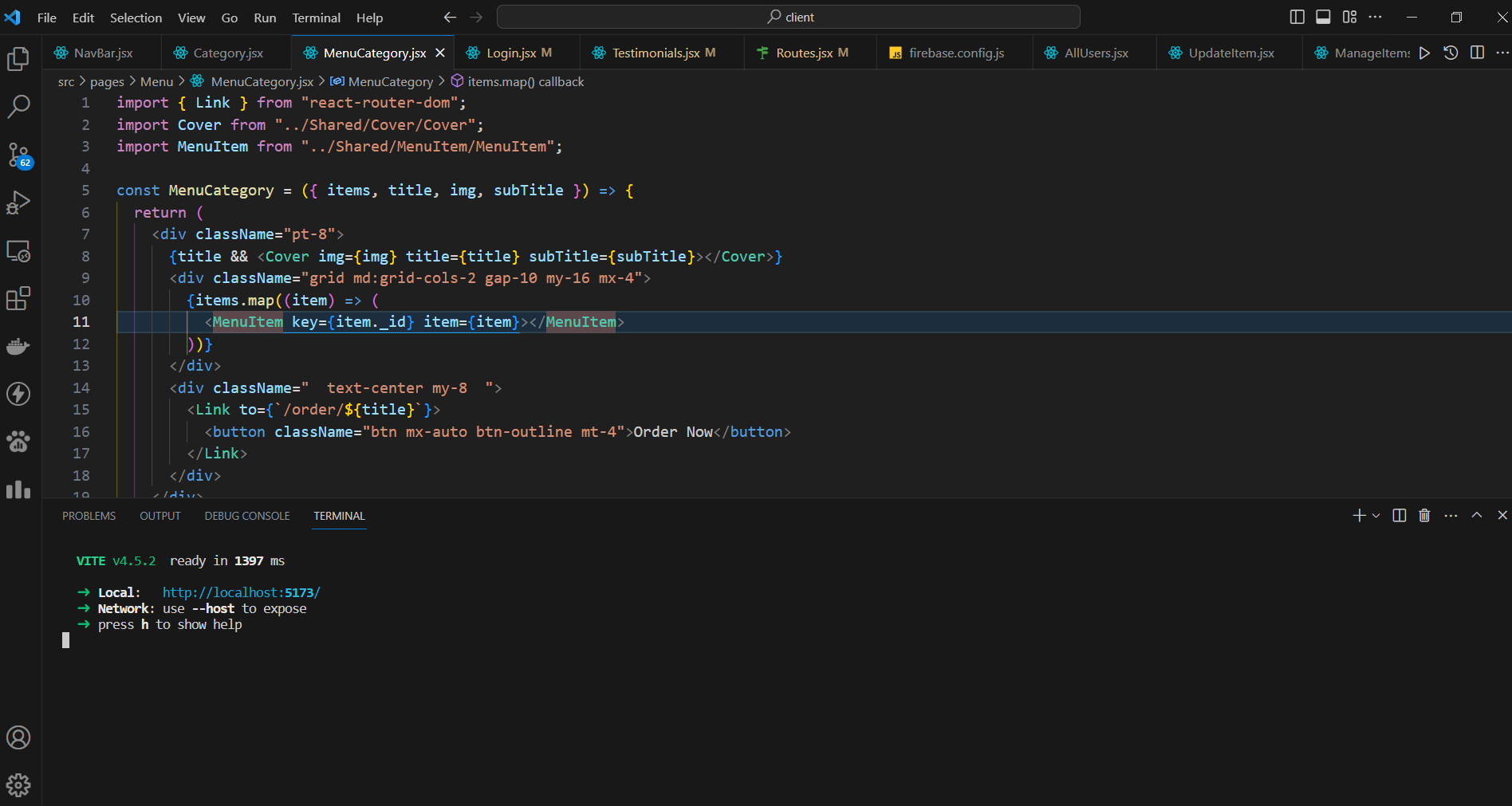Toggle bottom panel visibility in title bar
Image resolution: width=1512 pixels, height=806 pixels.
1323,17
